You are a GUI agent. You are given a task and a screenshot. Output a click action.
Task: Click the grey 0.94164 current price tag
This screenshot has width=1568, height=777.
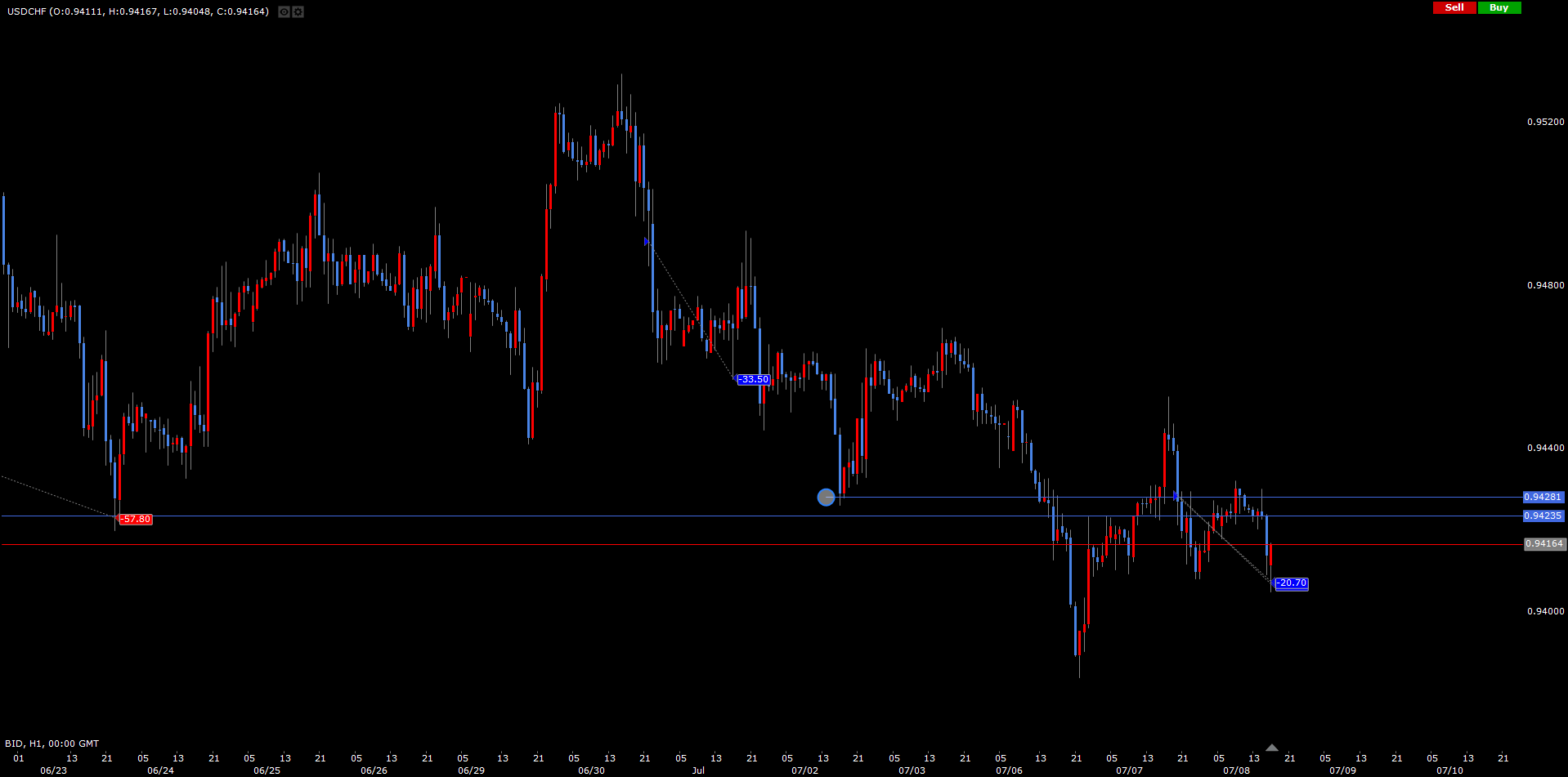[x=1544, y=543]
